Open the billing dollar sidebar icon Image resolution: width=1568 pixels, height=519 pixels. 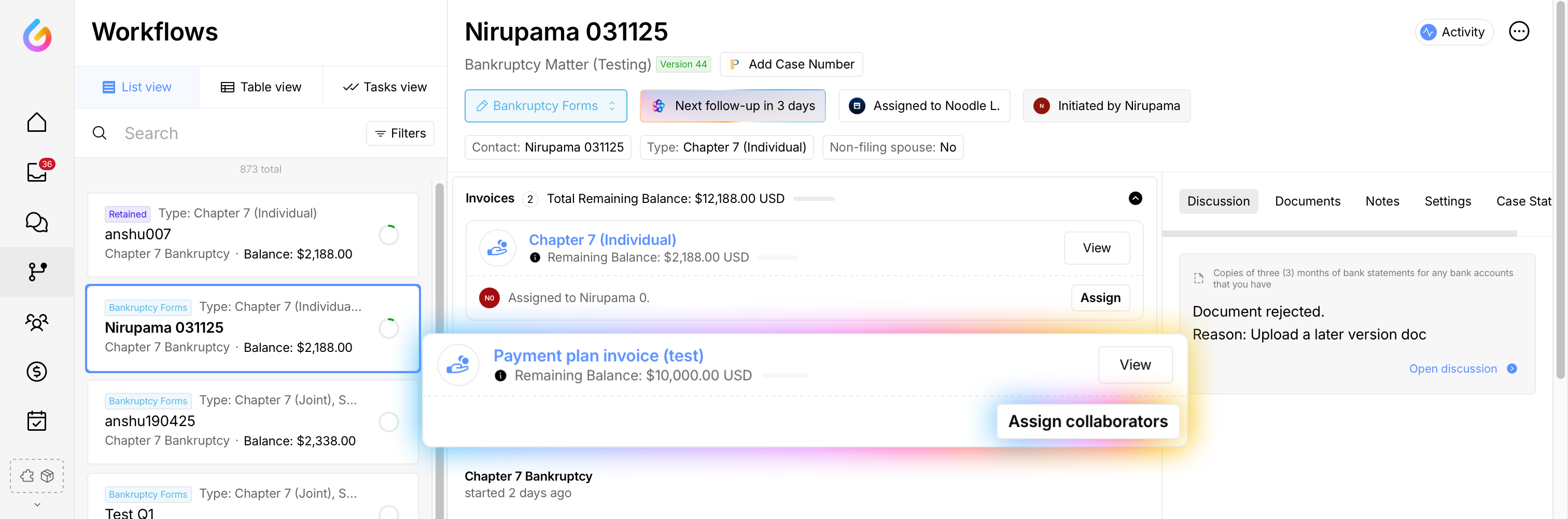coord(36,372)
